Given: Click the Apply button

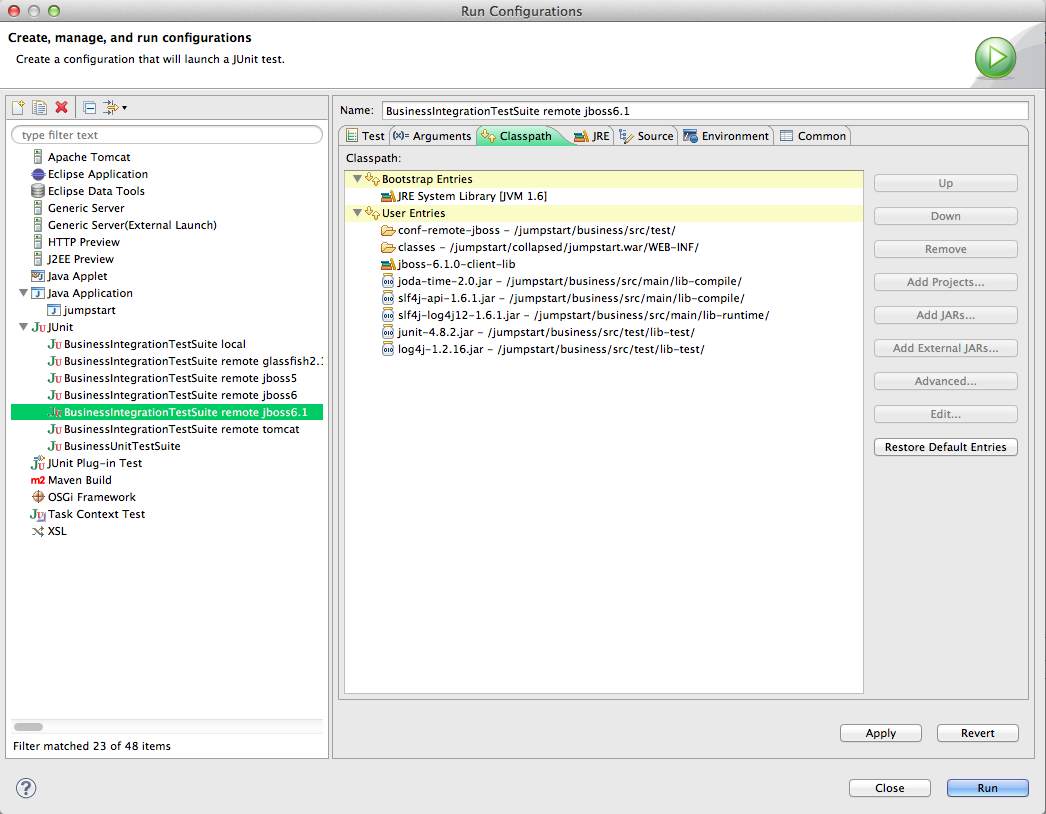Looking at the screenshot, I should [x=881, y=733].
